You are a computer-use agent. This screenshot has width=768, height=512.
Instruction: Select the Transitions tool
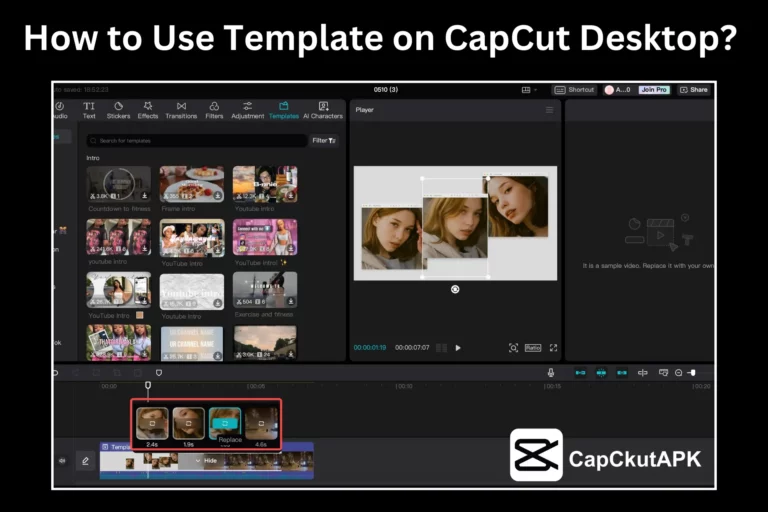tap(181, 110)
